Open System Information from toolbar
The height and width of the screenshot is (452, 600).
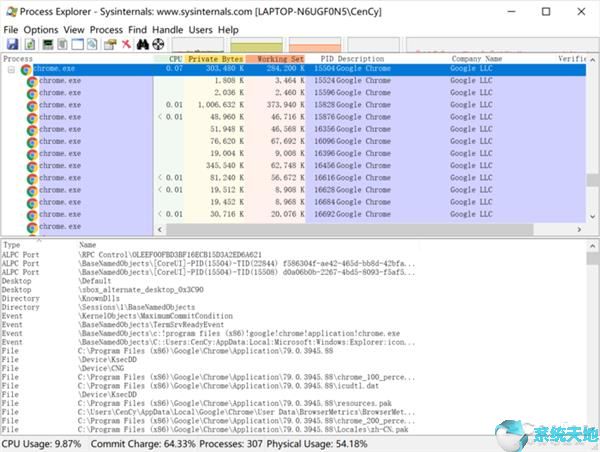pos(48,44)
